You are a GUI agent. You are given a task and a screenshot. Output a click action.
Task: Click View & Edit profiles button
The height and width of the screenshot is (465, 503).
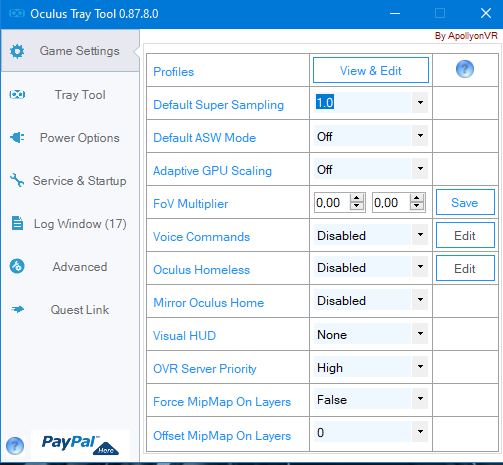371,70
